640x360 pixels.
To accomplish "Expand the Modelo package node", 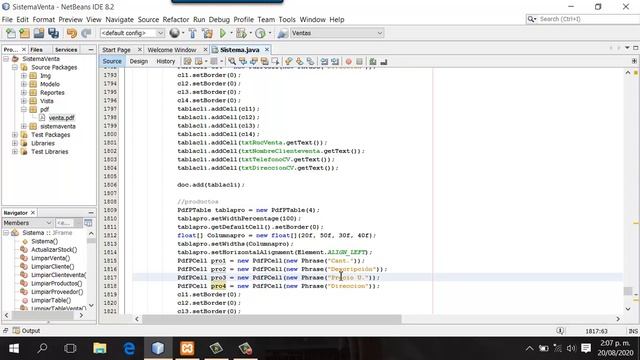I will (24, 84).
